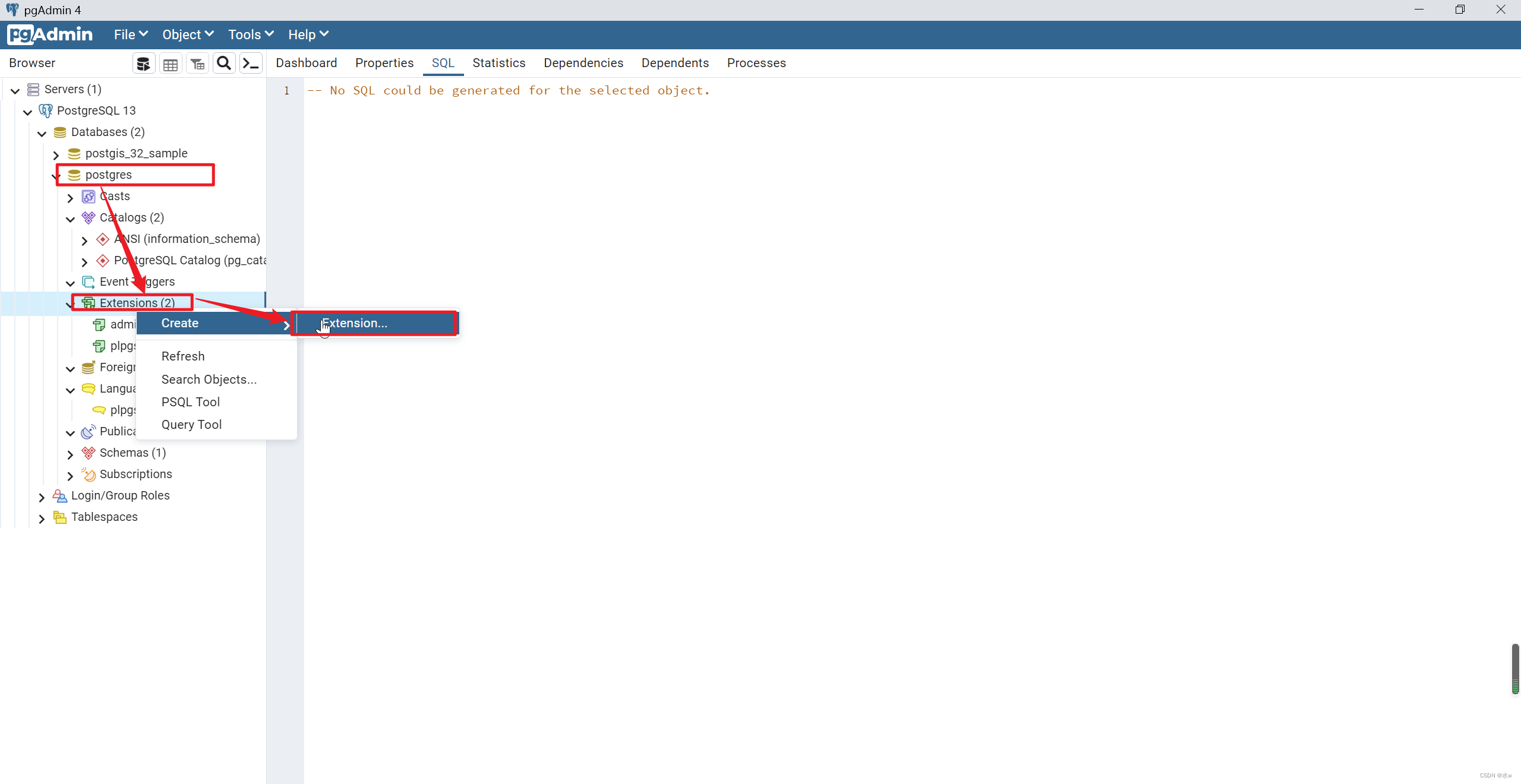Click the pgAdmin logo
The image size is (1521, 784).
50,34
